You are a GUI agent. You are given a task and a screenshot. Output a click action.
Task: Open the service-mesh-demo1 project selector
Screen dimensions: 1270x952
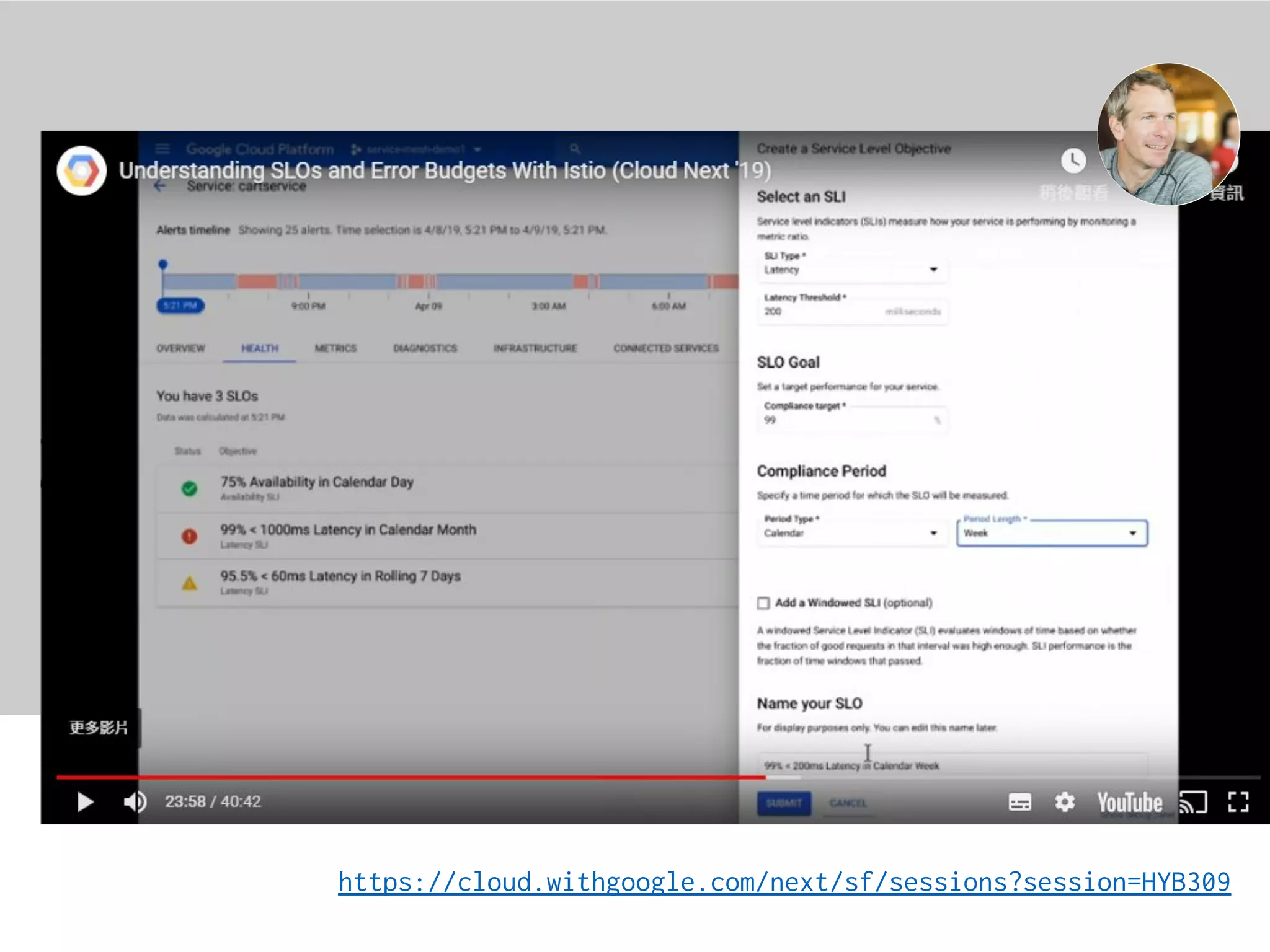(416, 149)
